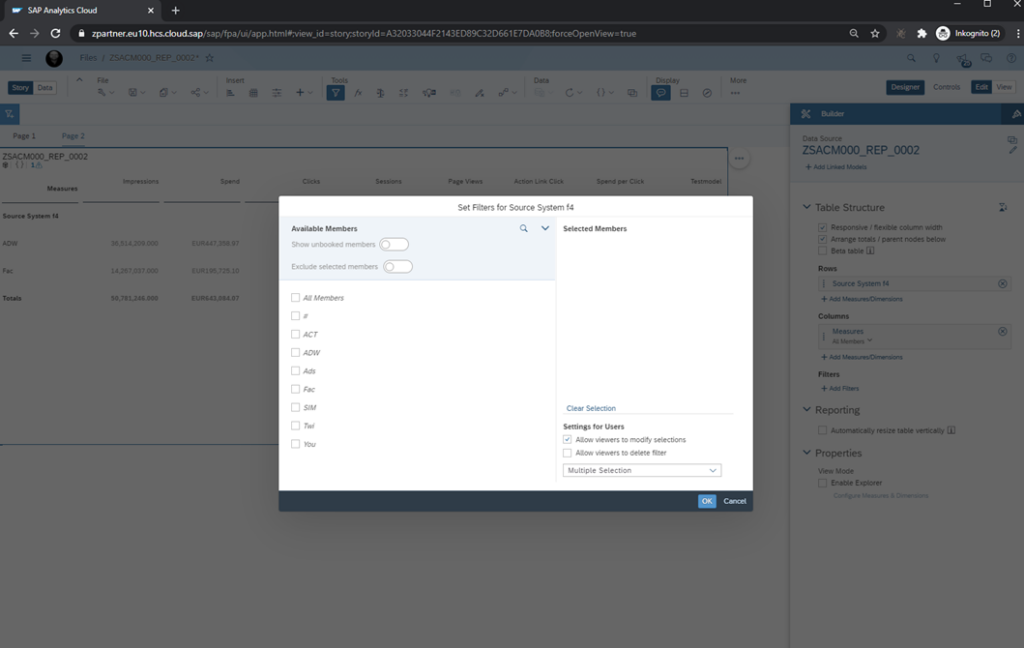Click the swap axis icon in Table Structure
The width and height of the screenshot is (1024, 648).
[x=1002, y=207]
